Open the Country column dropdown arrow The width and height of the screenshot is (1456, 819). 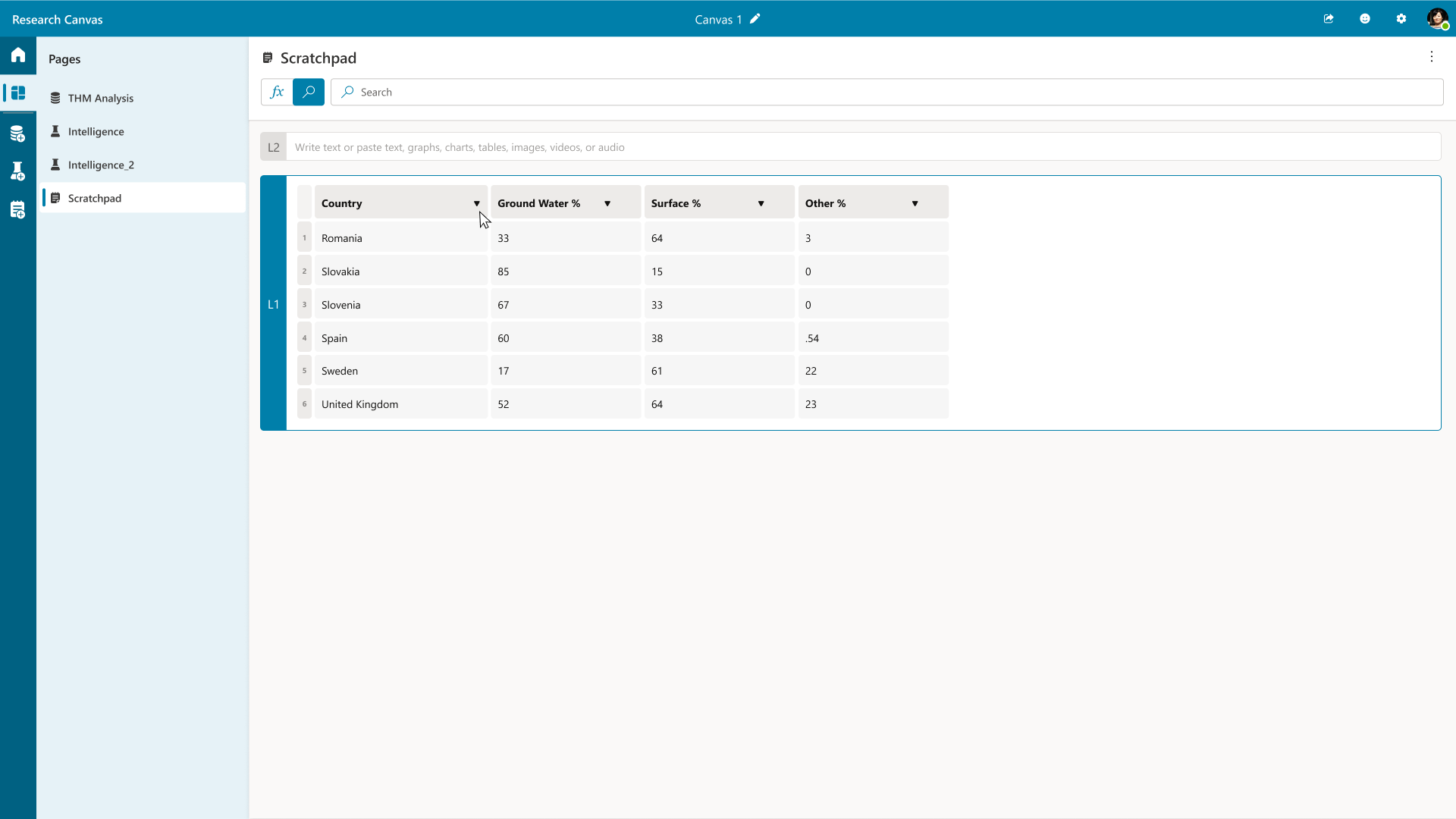pos(477,203)
